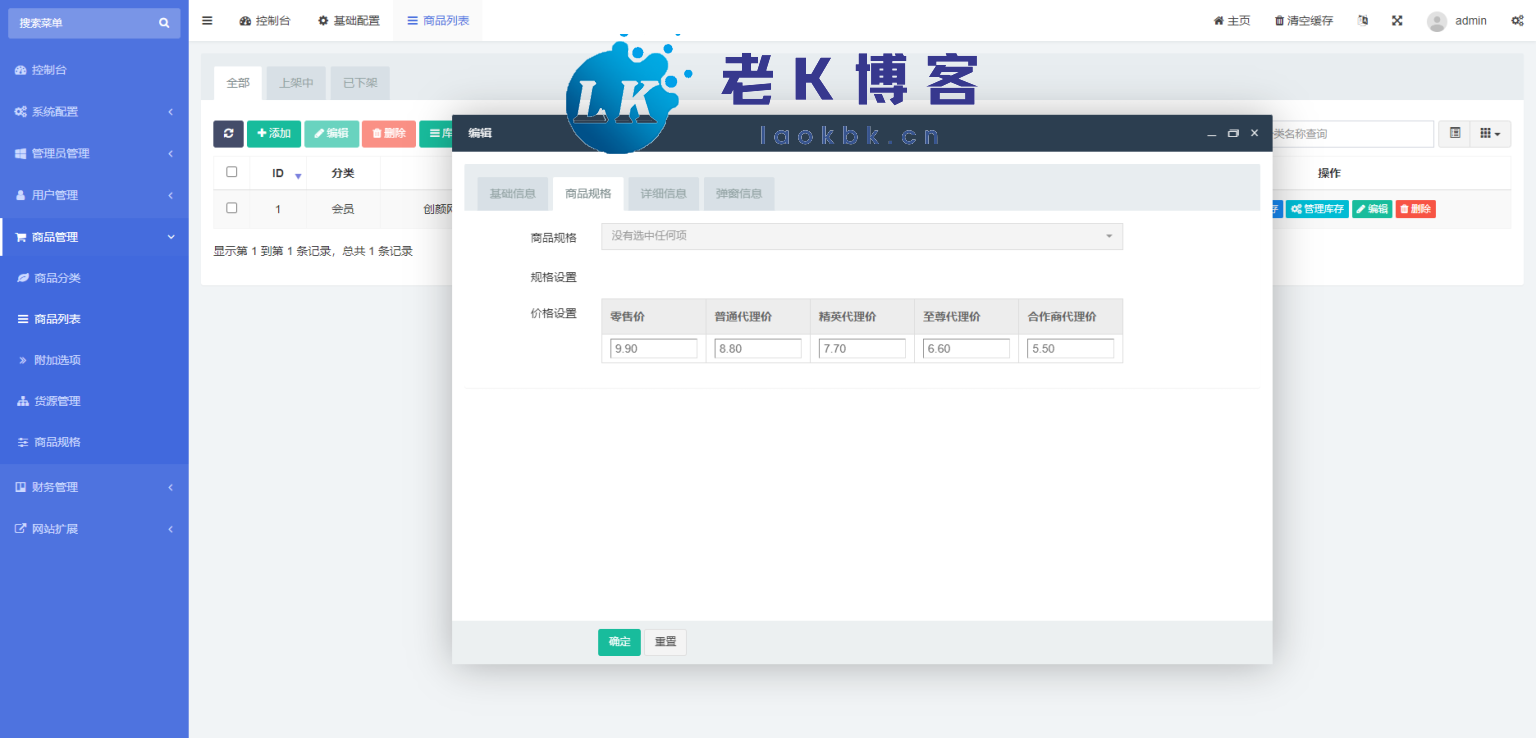Open 商品分类 in the sidebar

pyautogui.click(x=57, y=278)
